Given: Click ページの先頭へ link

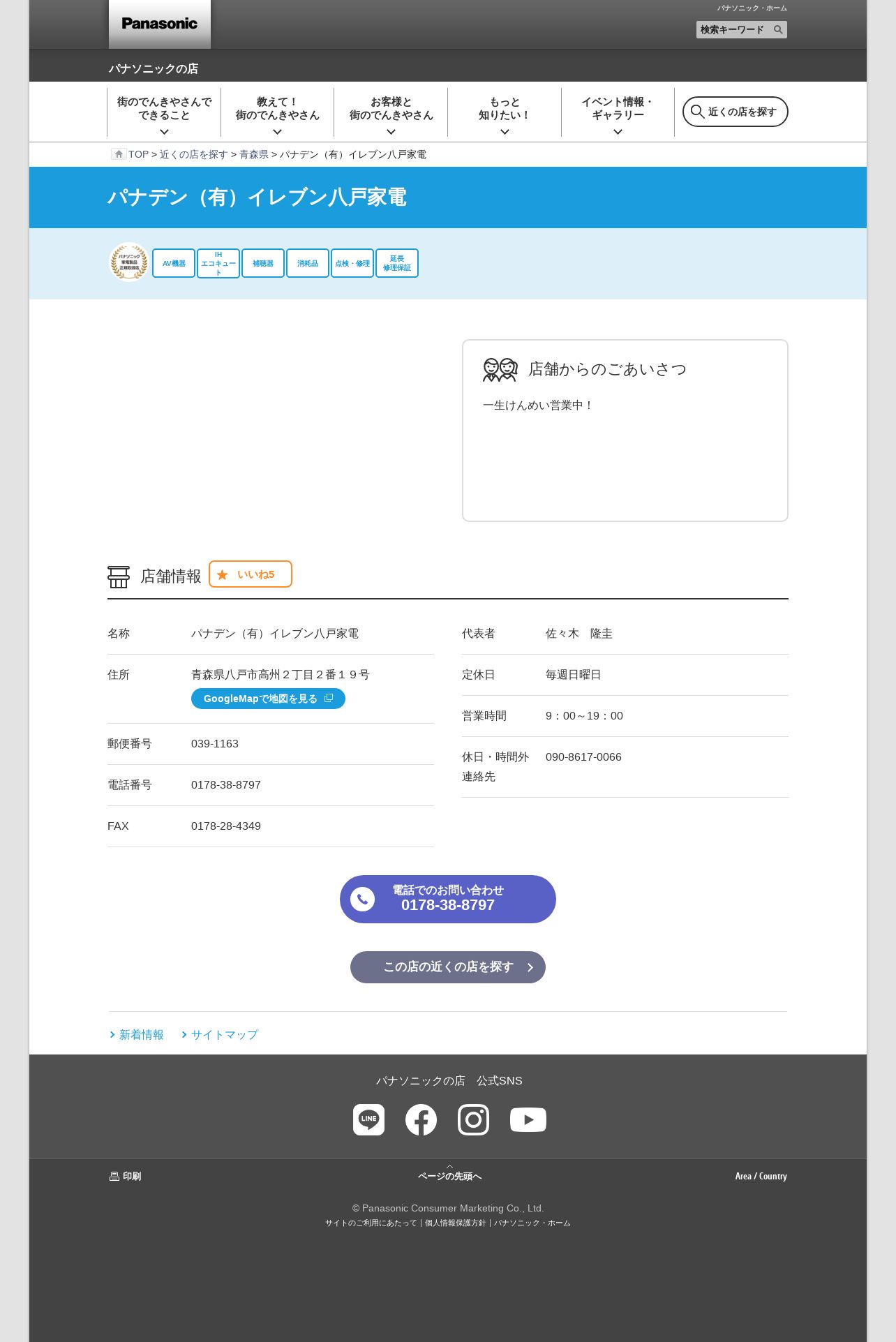Looking at the screenshot, I should point(449,1176).
